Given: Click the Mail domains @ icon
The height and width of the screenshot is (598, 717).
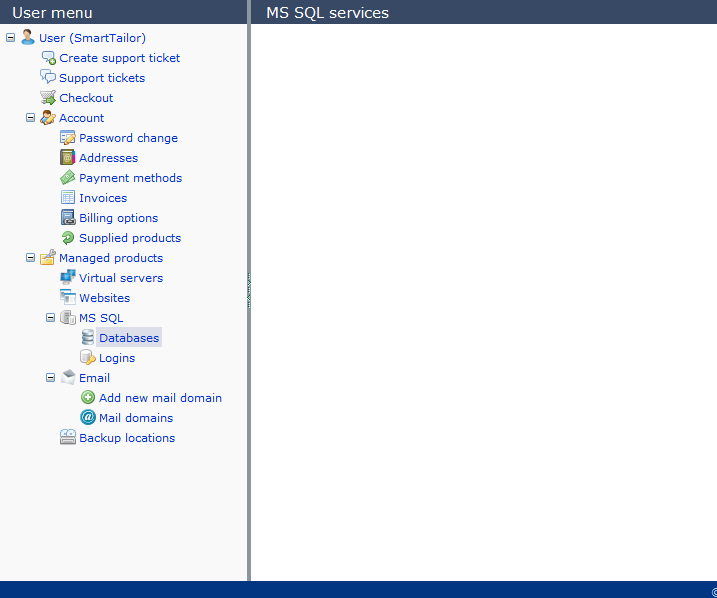Looking at the screenshot, I should click(88, 418).
